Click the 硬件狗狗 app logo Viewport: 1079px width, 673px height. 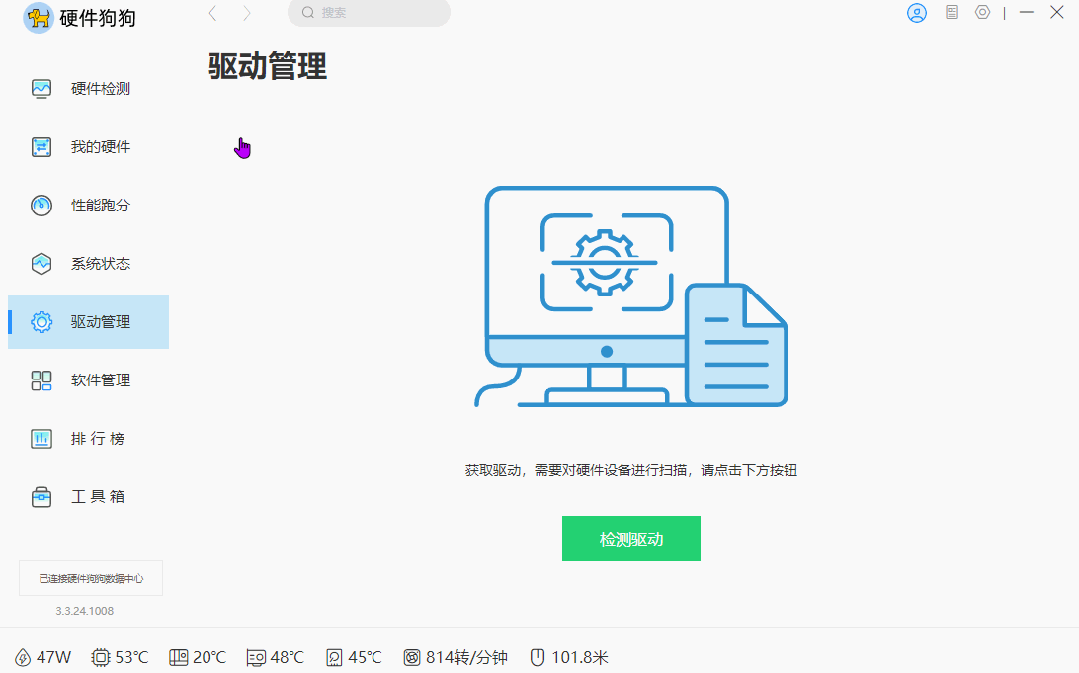click(x=38, y=18)
